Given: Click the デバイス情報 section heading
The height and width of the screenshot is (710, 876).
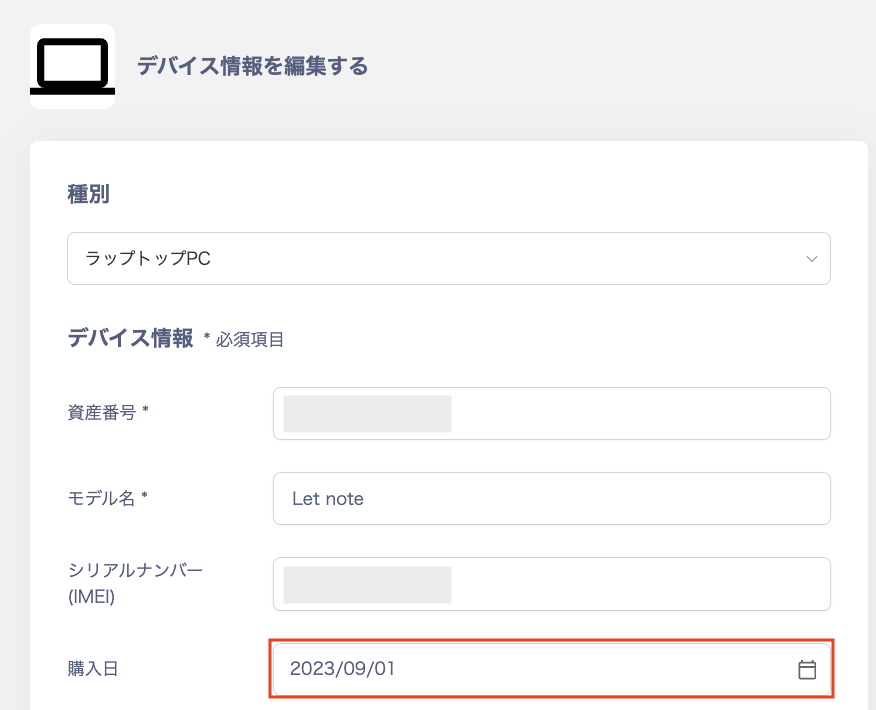Looking at the screenshot, I should pos(130,338).
